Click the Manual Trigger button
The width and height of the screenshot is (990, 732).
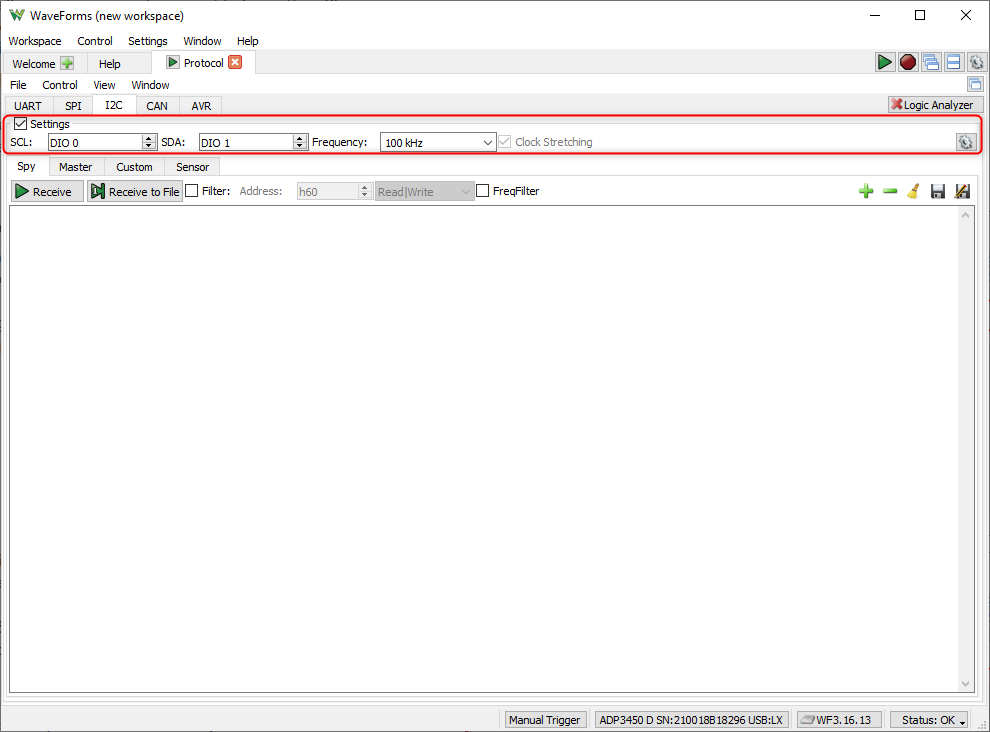(x=546, y=720)
